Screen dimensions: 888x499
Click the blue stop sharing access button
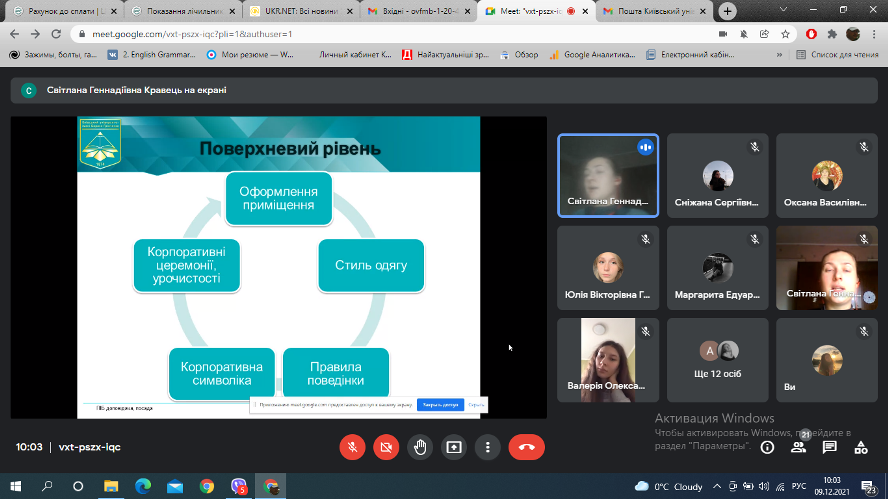pos(440,404)
